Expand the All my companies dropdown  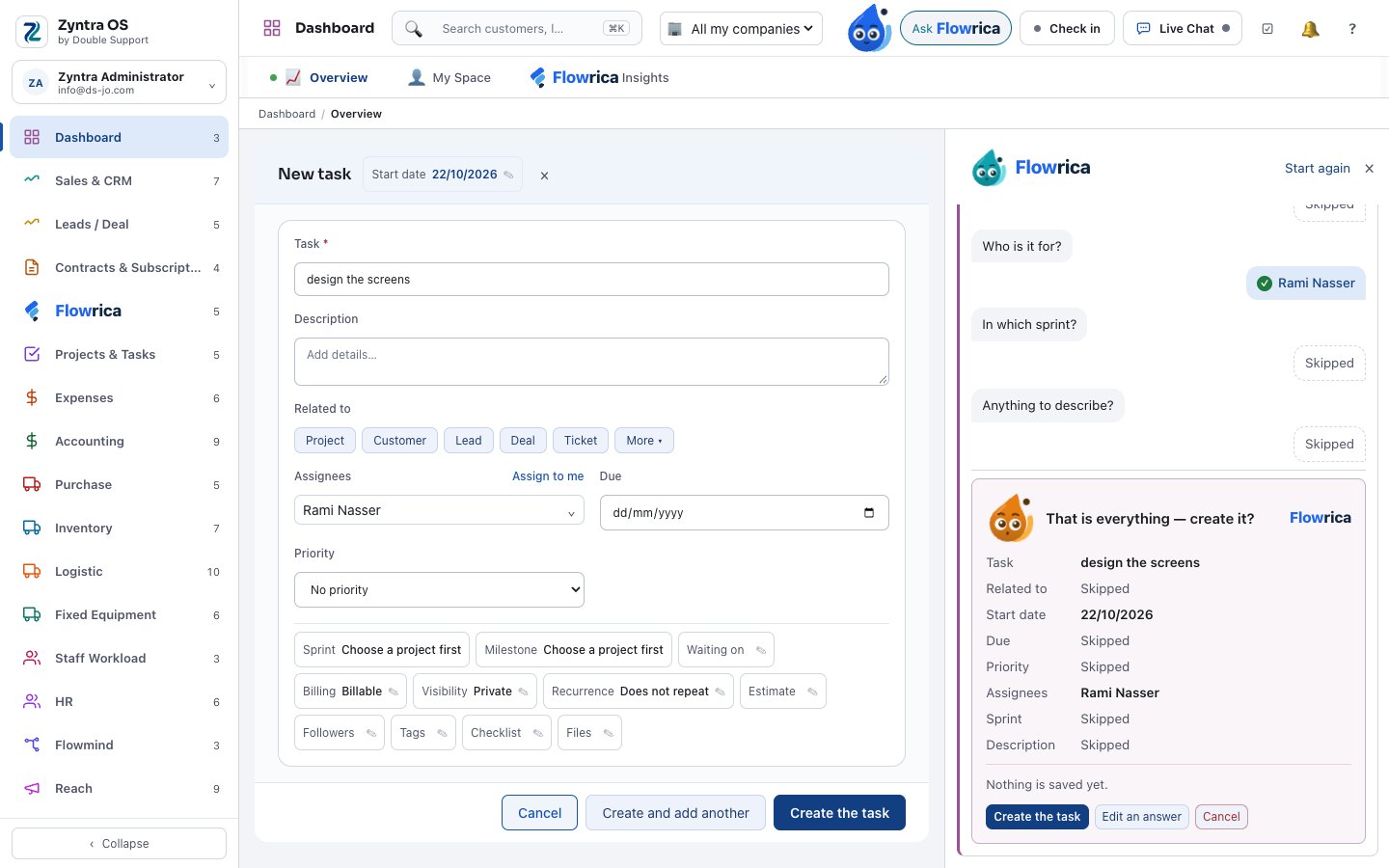tap(742, 29)
